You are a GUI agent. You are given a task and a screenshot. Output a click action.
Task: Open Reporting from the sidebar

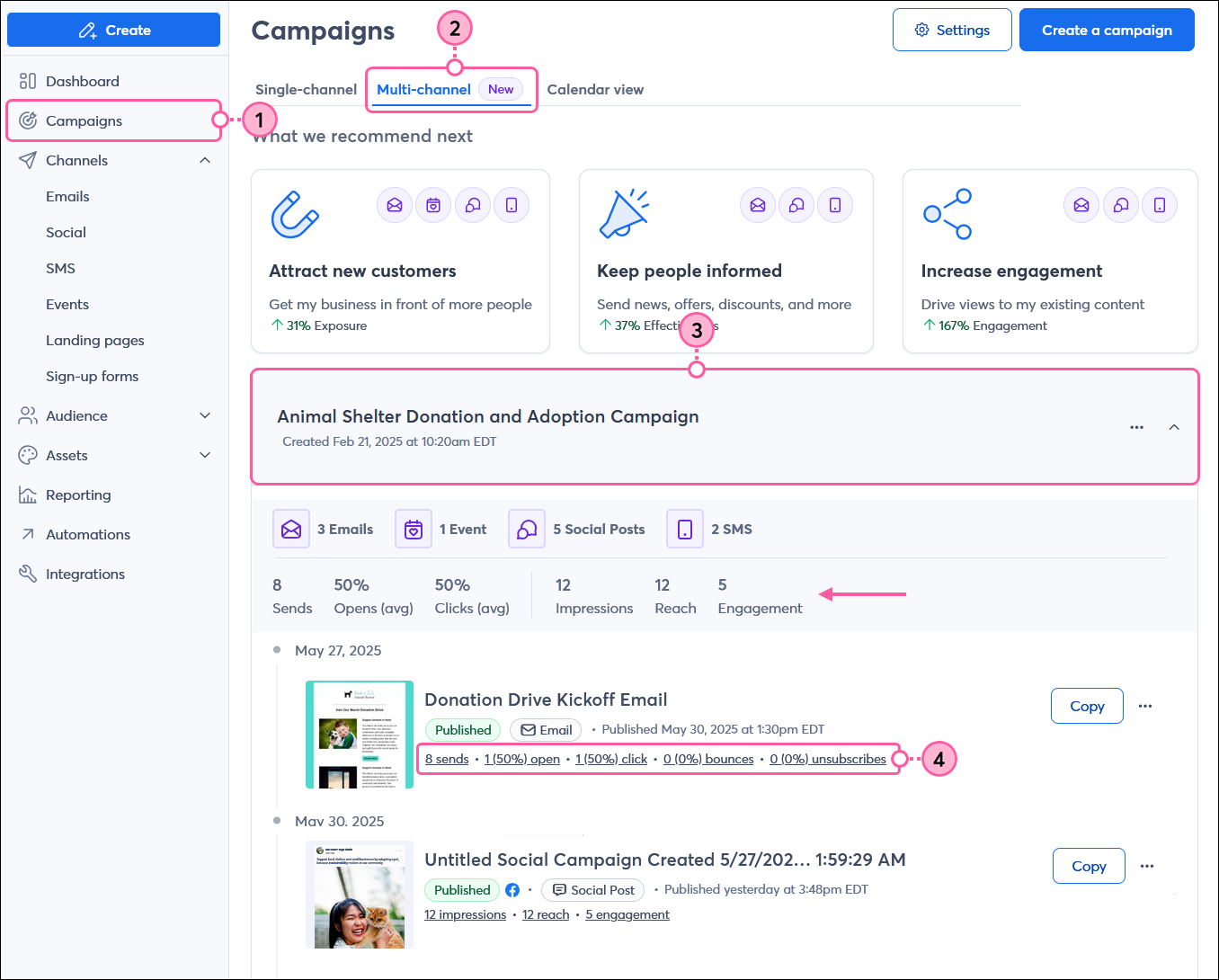tap(76, 494)
